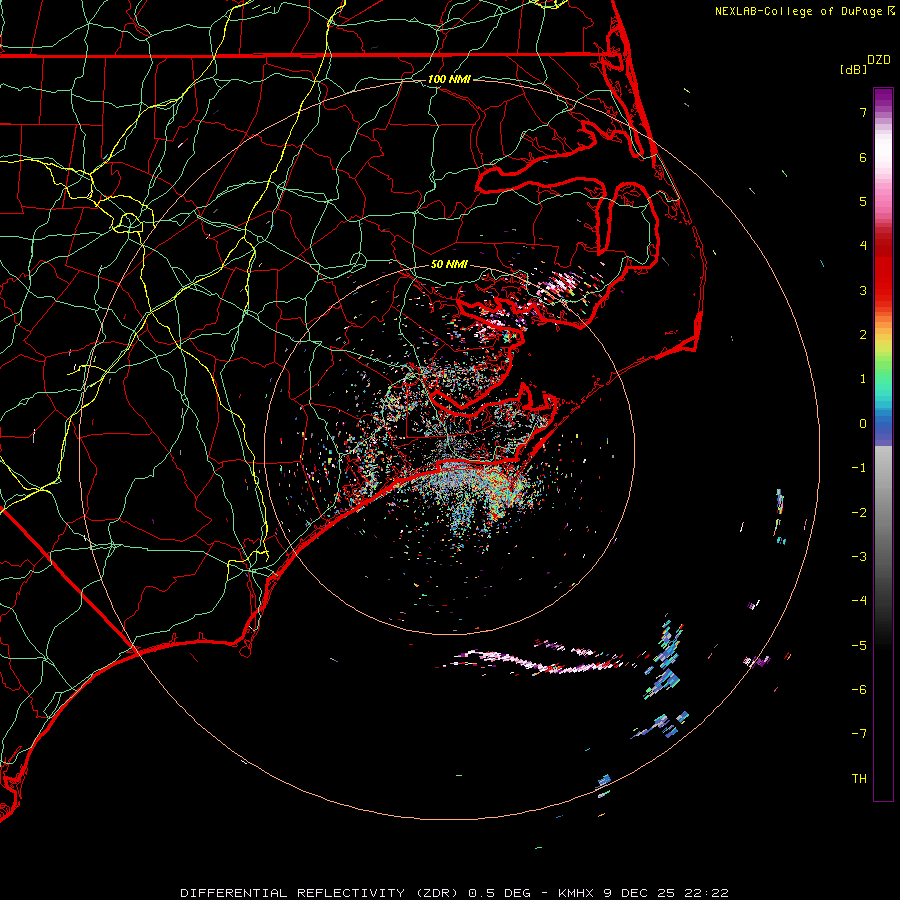Click the -5 dB scale label
Screen dimensions: 900x900
tap(859, 645)
